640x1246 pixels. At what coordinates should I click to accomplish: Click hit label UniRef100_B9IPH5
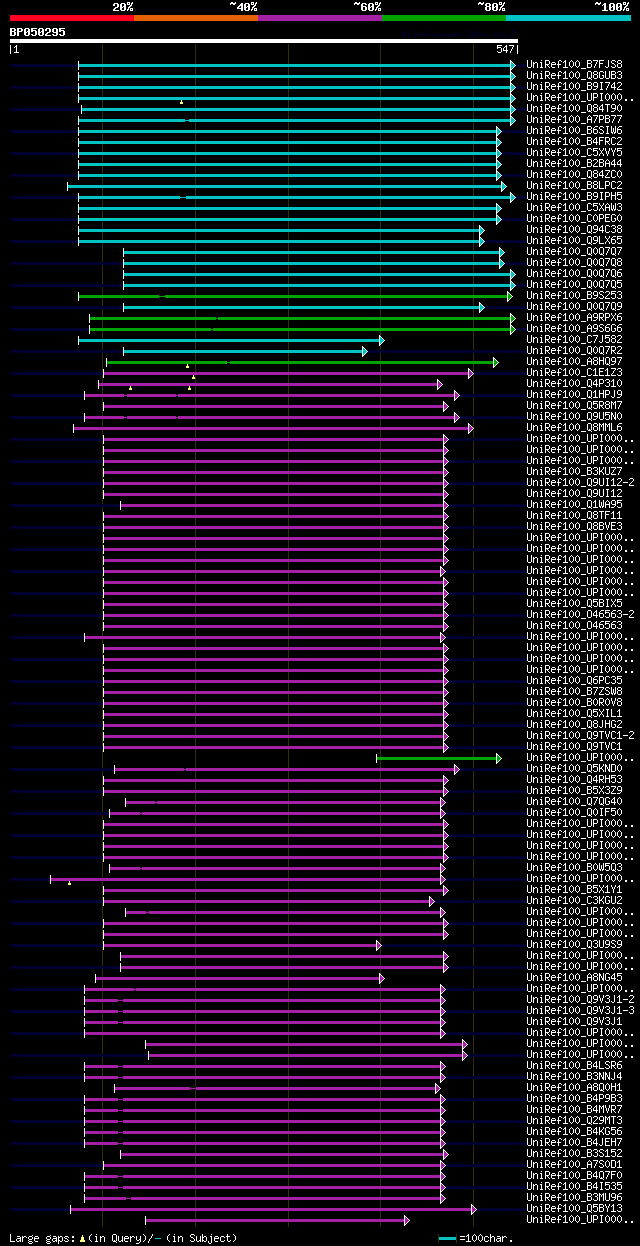[x=574, y=196]
